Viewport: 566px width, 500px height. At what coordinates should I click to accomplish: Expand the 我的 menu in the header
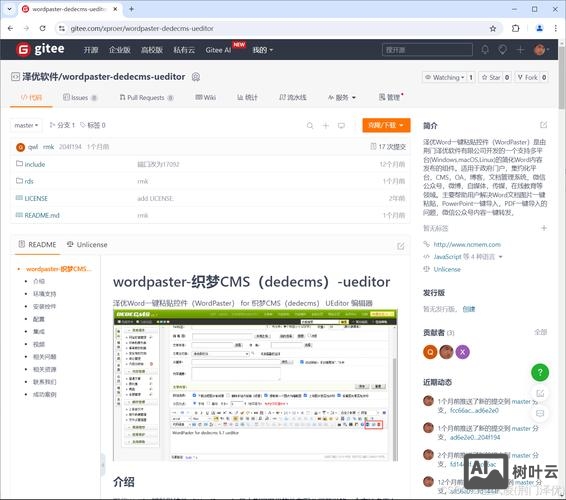coord(262,50)
